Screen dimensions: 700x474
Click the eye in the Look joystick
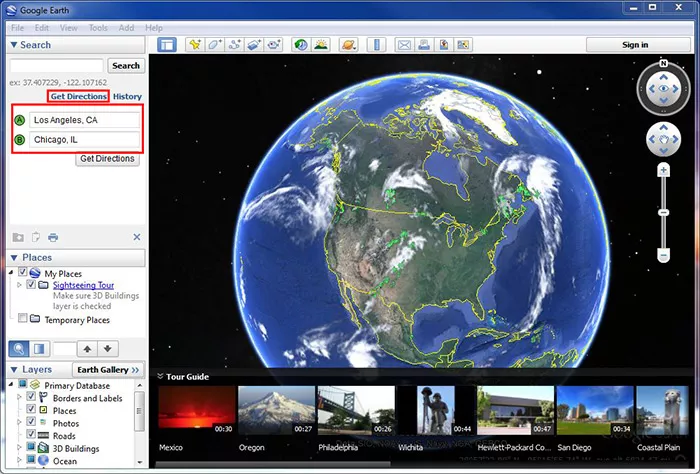point(664,89)
